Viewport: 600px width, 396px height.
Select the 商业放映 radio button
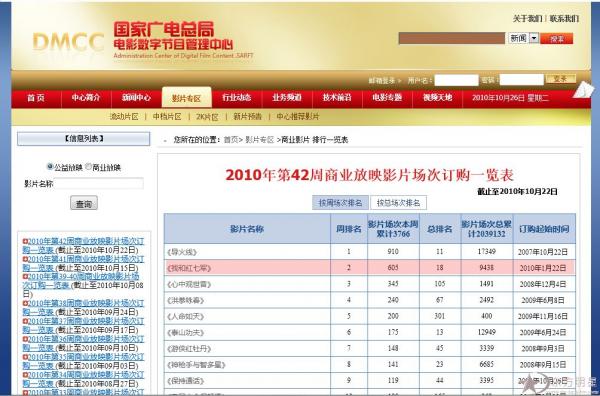coord(88,167)
